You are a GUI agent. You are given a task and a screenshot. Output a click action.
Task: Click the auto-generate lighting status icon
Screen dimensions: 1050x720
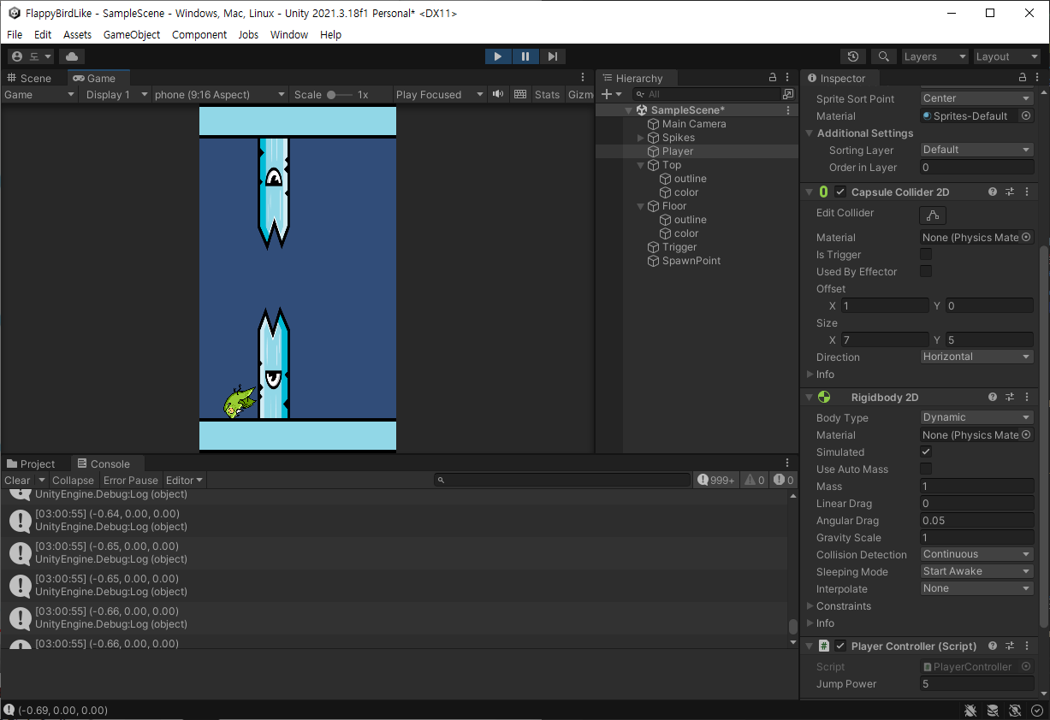click(x=1015, y=711)
